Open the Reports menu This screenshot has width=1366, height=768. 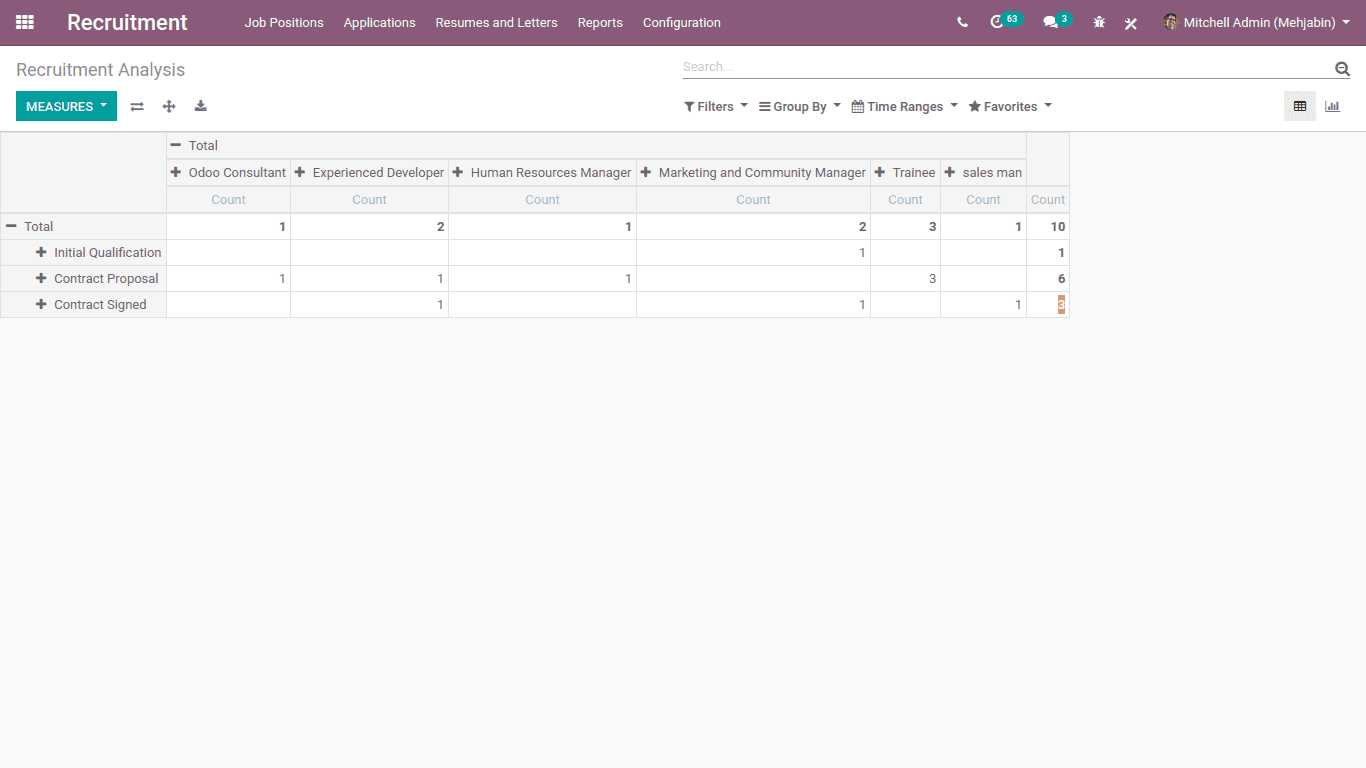pos(600,22)
